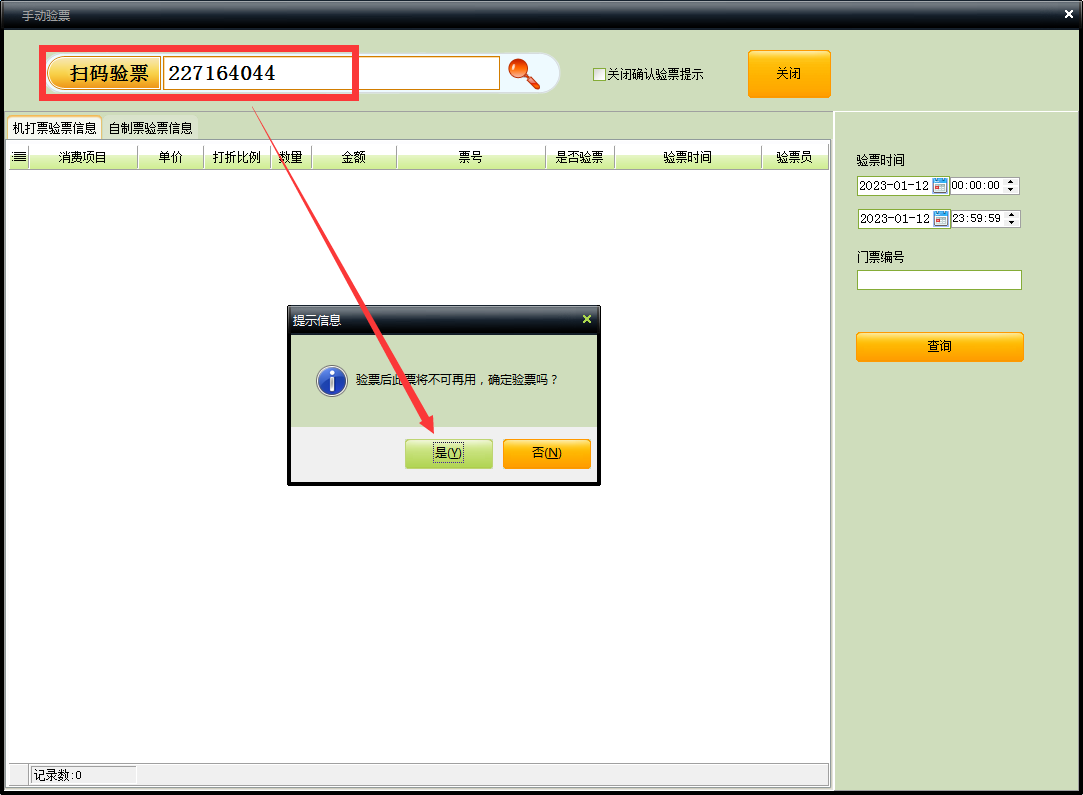
Task: Click the 00:00:00 start time stepper arrows
Action: coord(1012,186)
